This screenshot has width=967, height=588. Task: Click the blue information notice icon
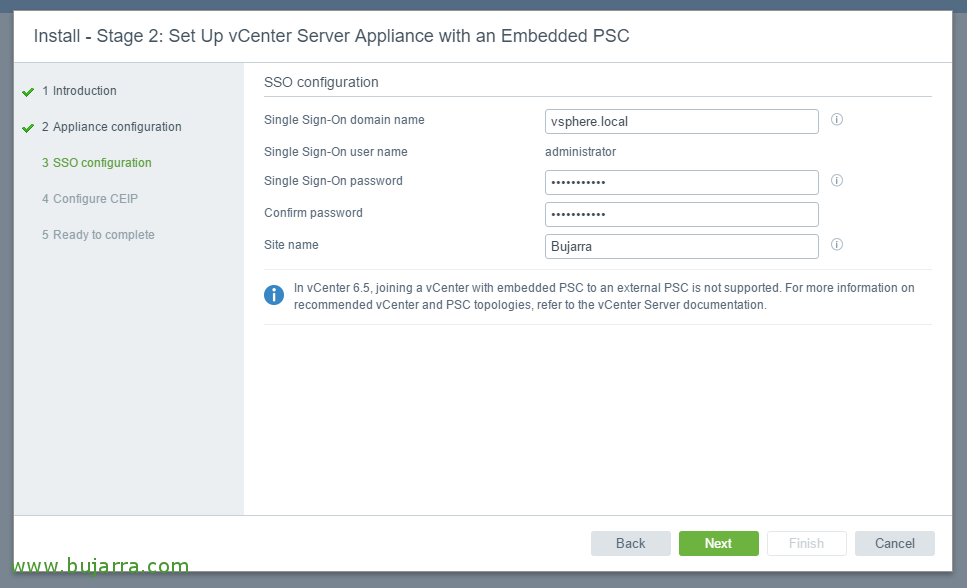point(274,295)
